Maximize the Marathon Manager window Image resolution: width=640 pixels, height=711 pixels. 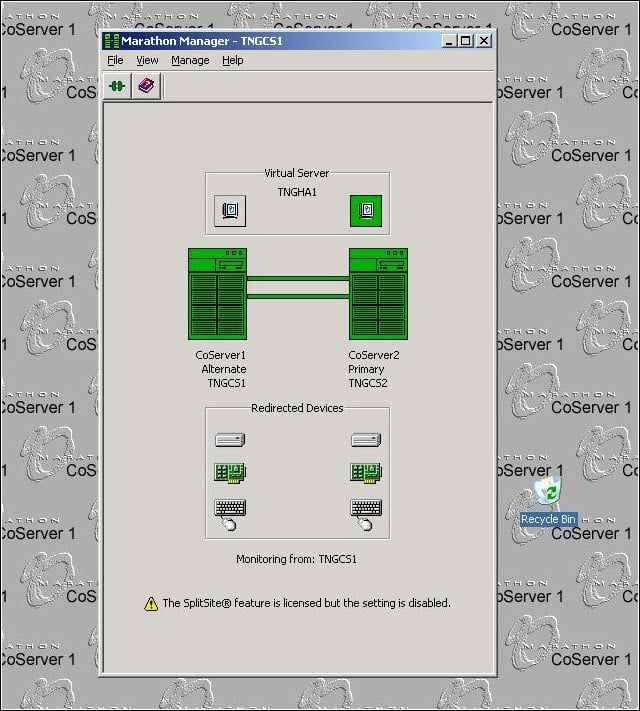(465, 41)
